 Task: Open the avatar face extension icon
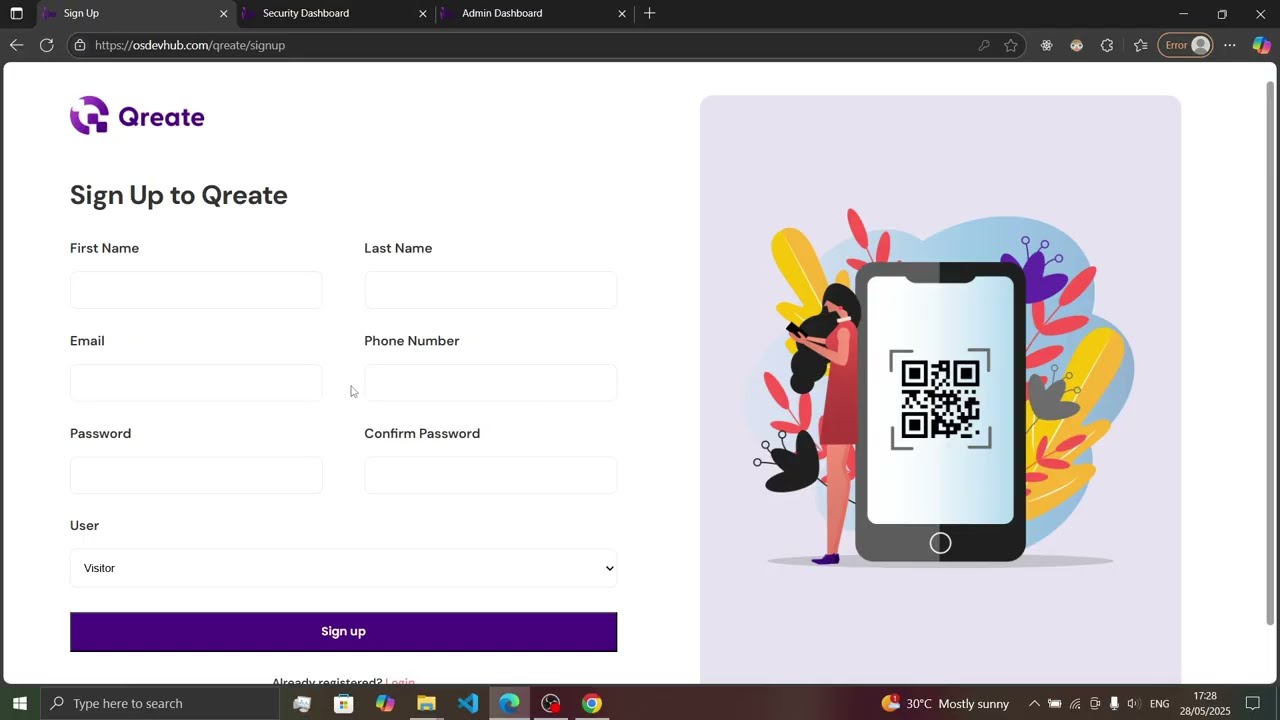click(x=1077, y=45)
